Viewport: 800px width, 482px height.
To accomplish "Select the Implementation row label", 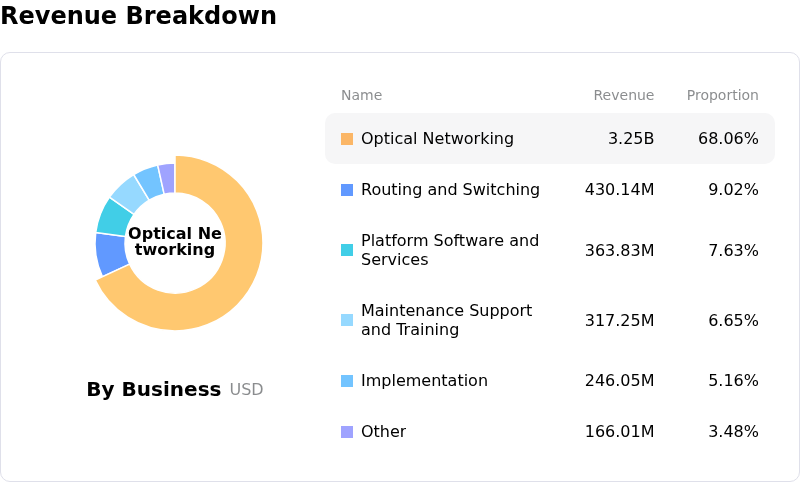I will [424, 381].
